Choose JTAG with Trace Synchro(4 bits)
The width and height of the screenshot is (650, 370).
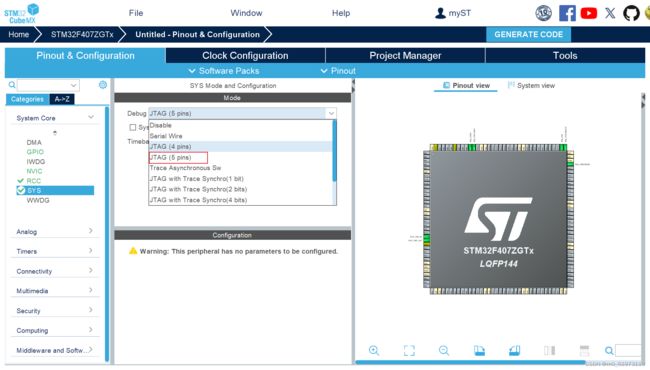click(x=240, y=200)
